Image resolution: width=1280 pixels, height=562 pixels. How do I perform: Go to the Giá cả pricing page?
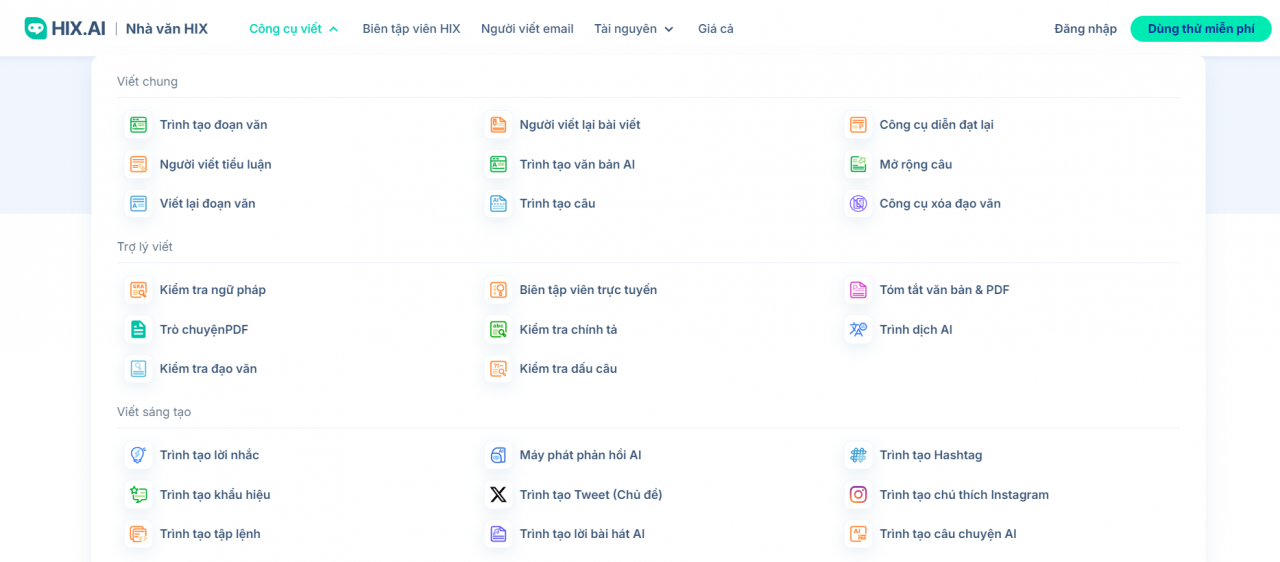(715, 29)
